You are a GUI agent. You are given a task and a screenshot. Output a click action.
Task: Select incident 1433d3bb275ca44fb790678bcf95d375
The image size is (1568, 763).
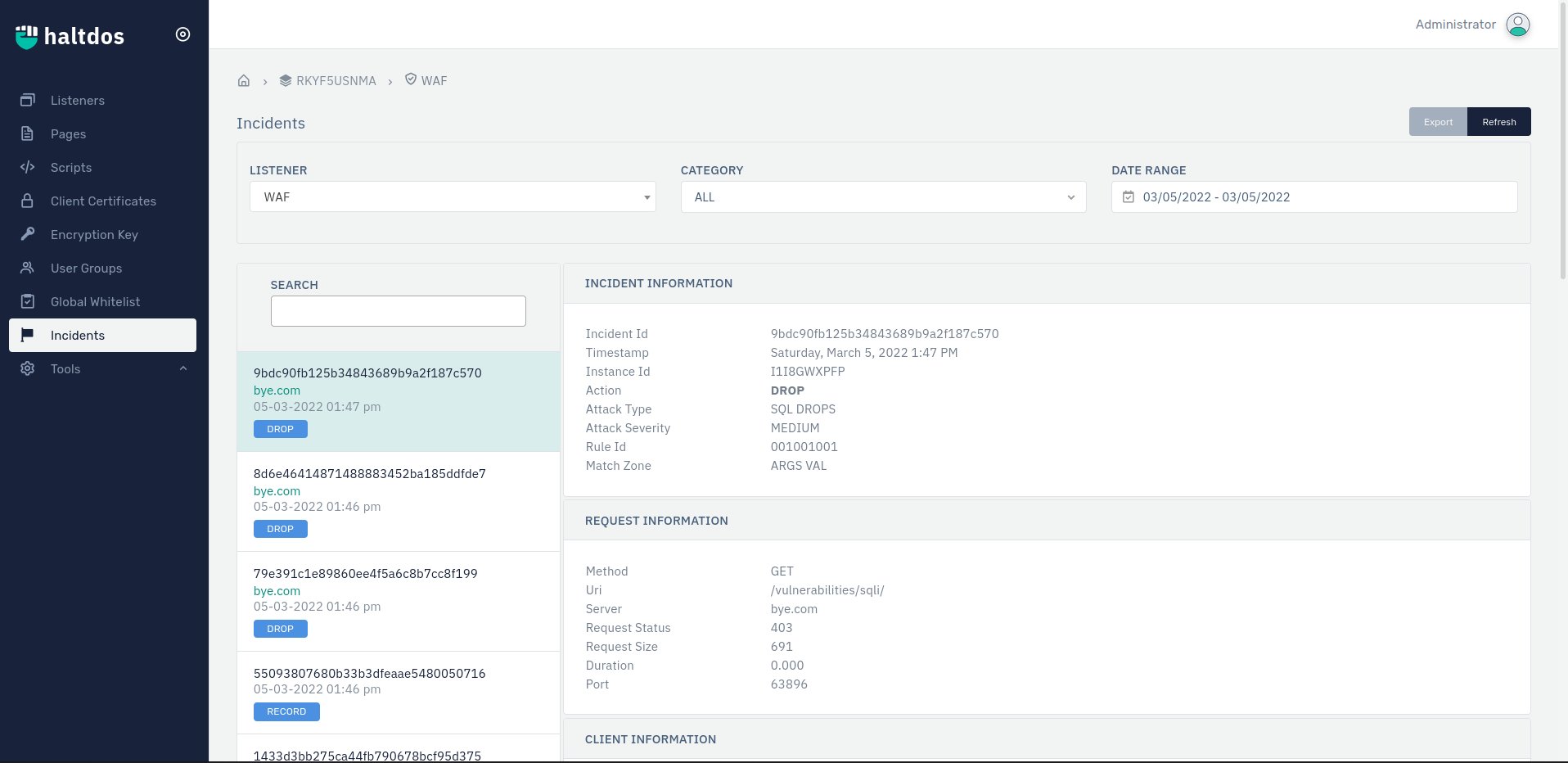point(399,748)
